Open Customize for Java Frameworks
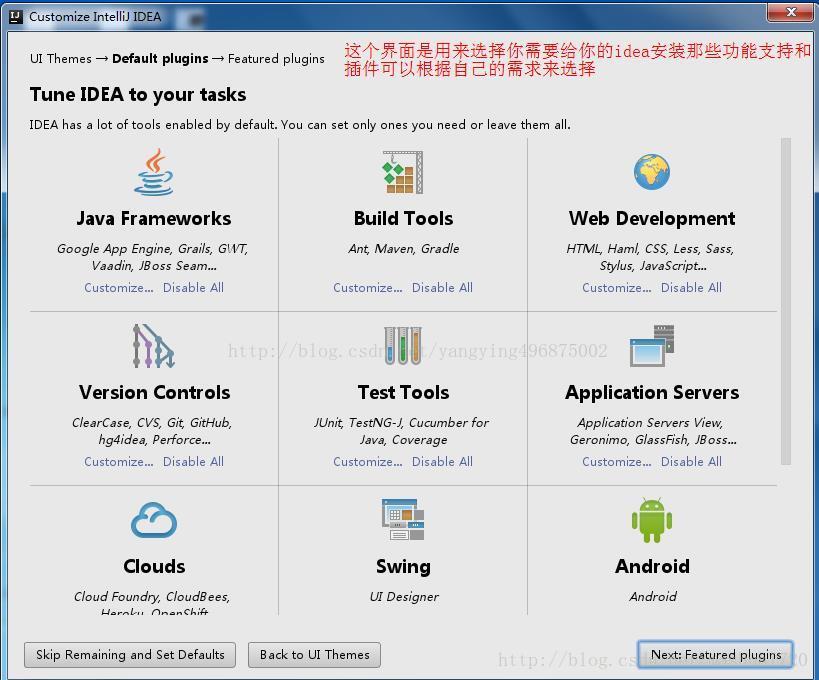Screen dimensions: 819x680 pos(118,287)
